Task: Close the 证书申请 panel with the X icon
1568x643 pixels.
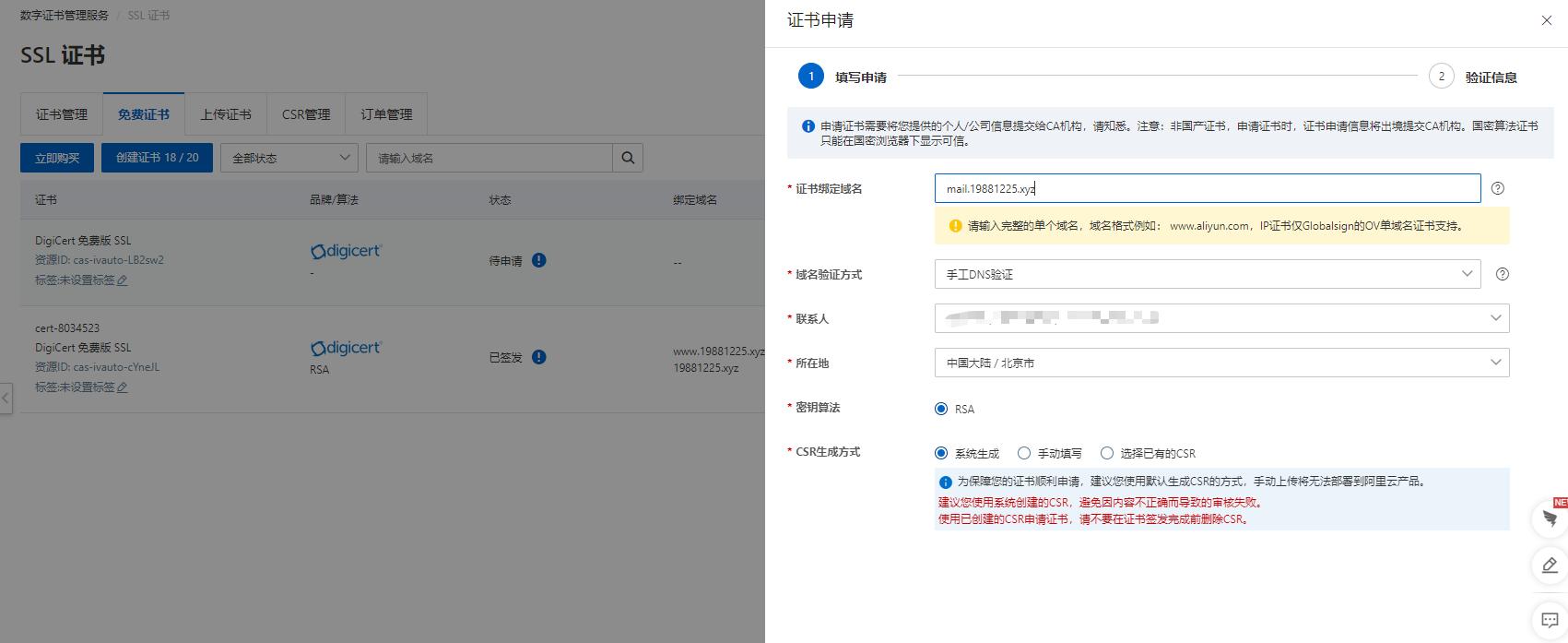Action: click(x=1546, y=20)
